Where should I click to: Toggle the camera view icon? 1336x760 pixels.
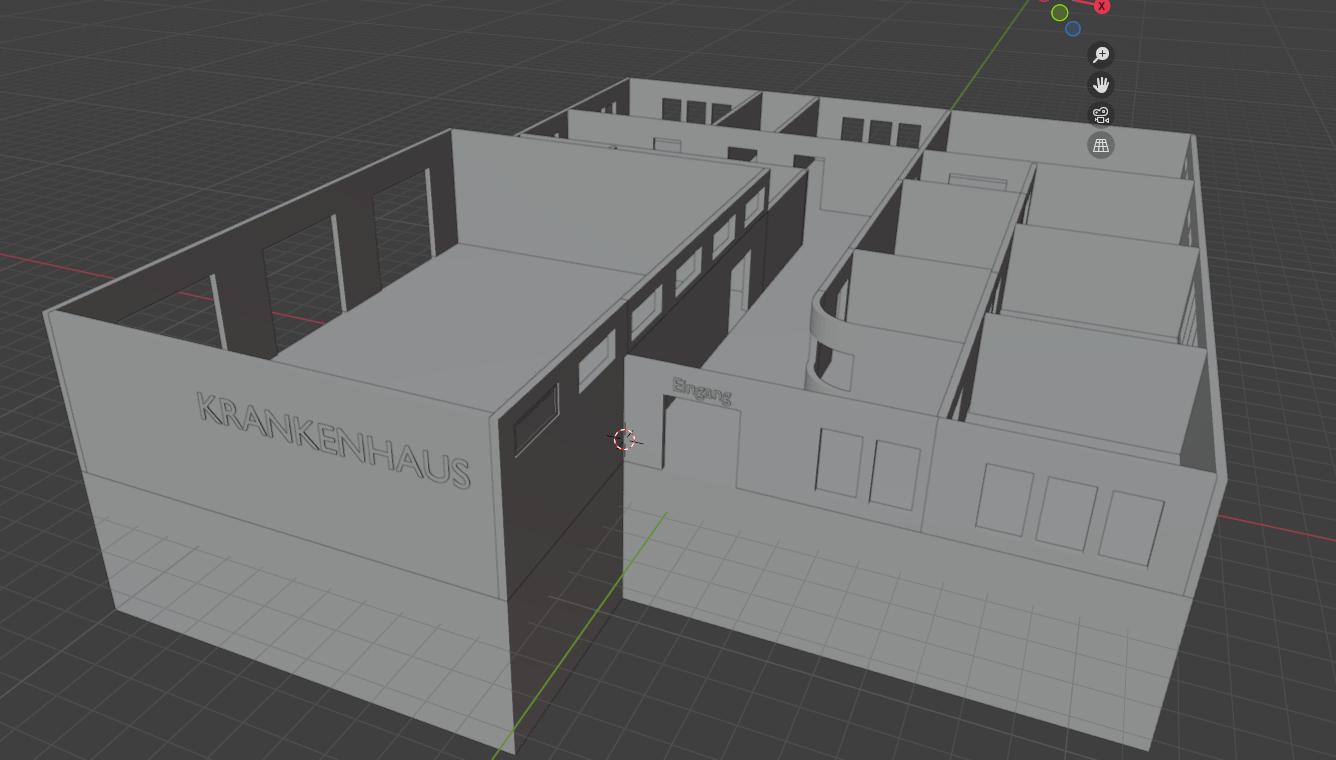tap(1101, 115)
